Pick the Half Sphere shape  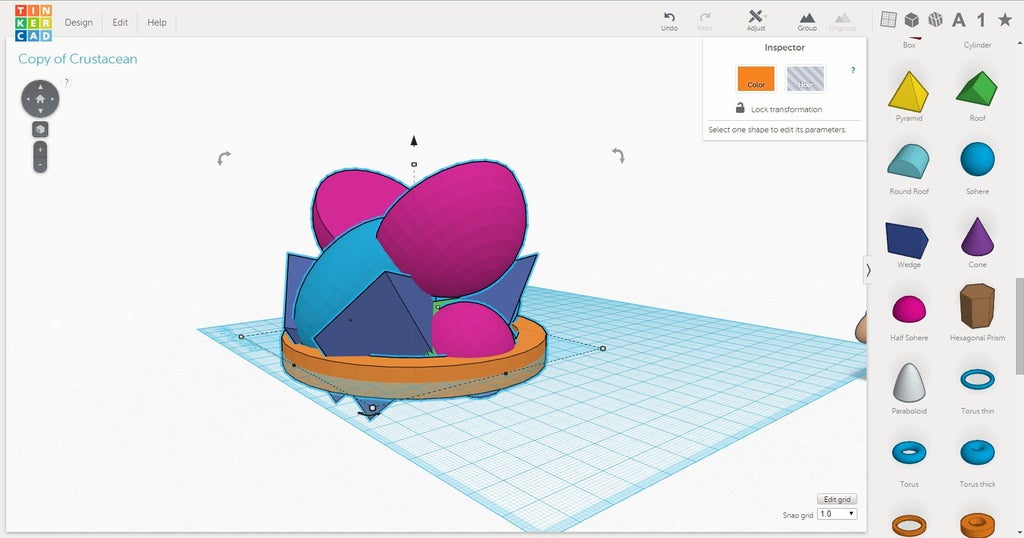pos(908,317)
